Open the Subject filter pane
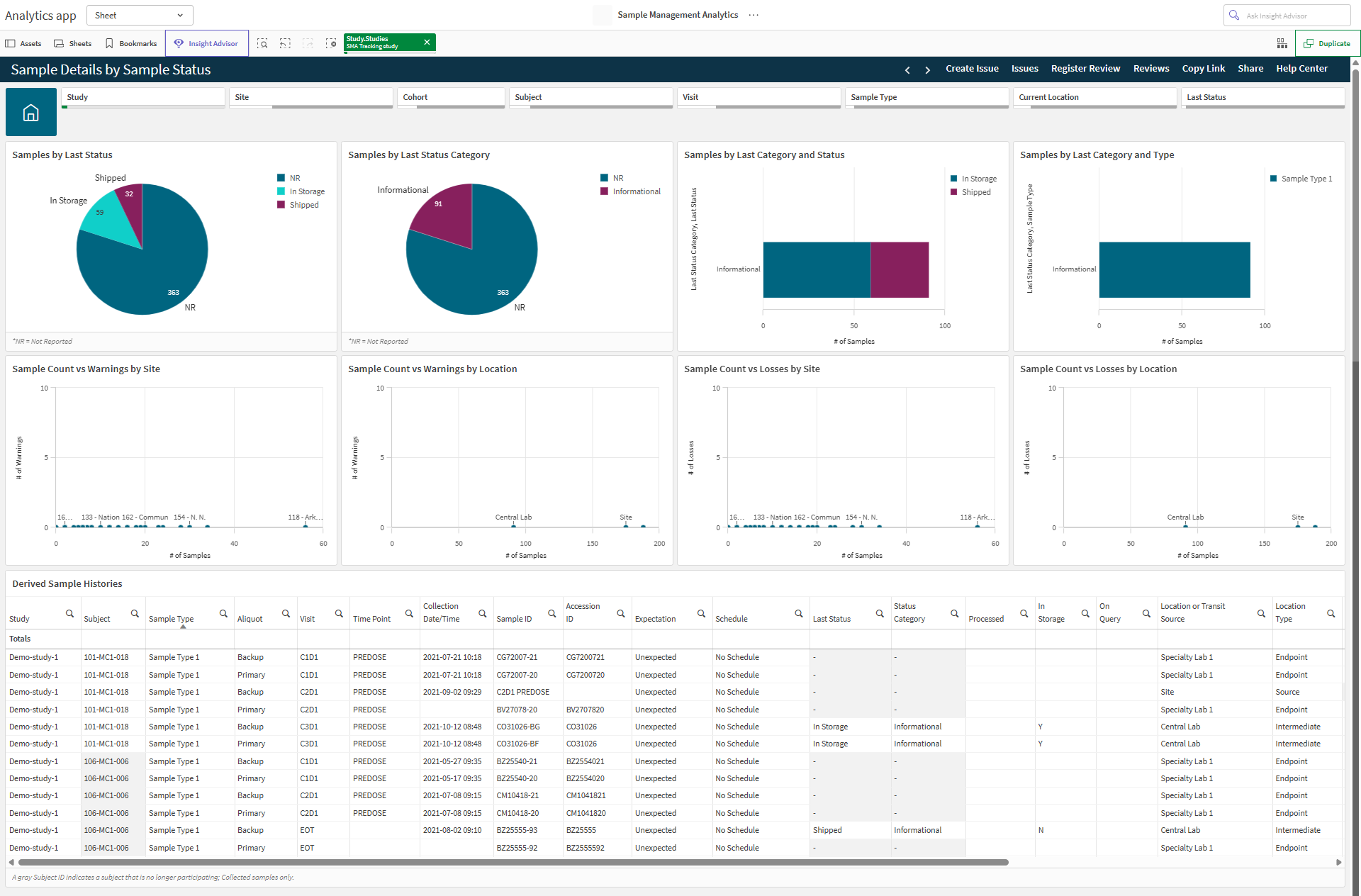The width and height of the screenshot is (1361, 896). coord(591,98)
